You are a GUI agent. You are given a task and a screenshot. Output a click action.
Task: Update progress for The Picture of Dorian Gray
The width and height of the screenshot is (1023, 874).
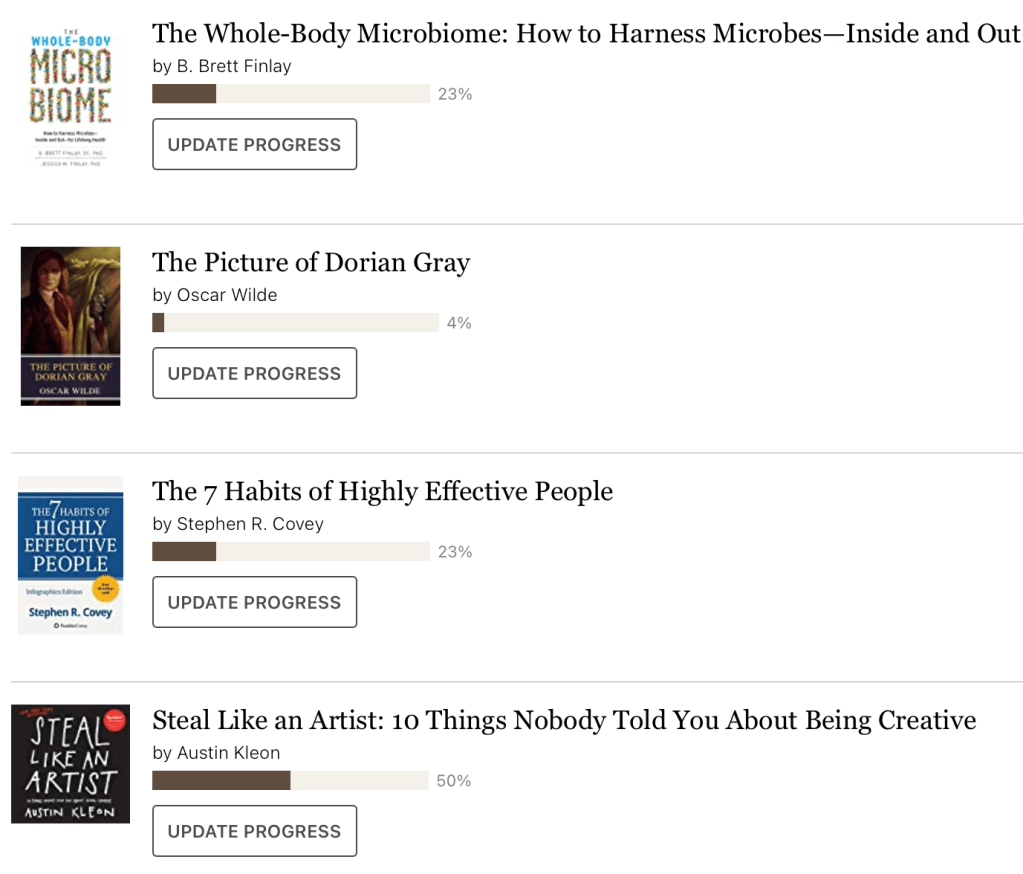click(x=254, y=373)
